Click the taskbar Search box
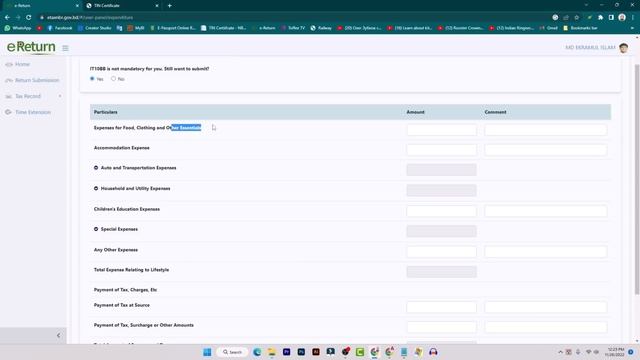 click(x=233, y=352)
